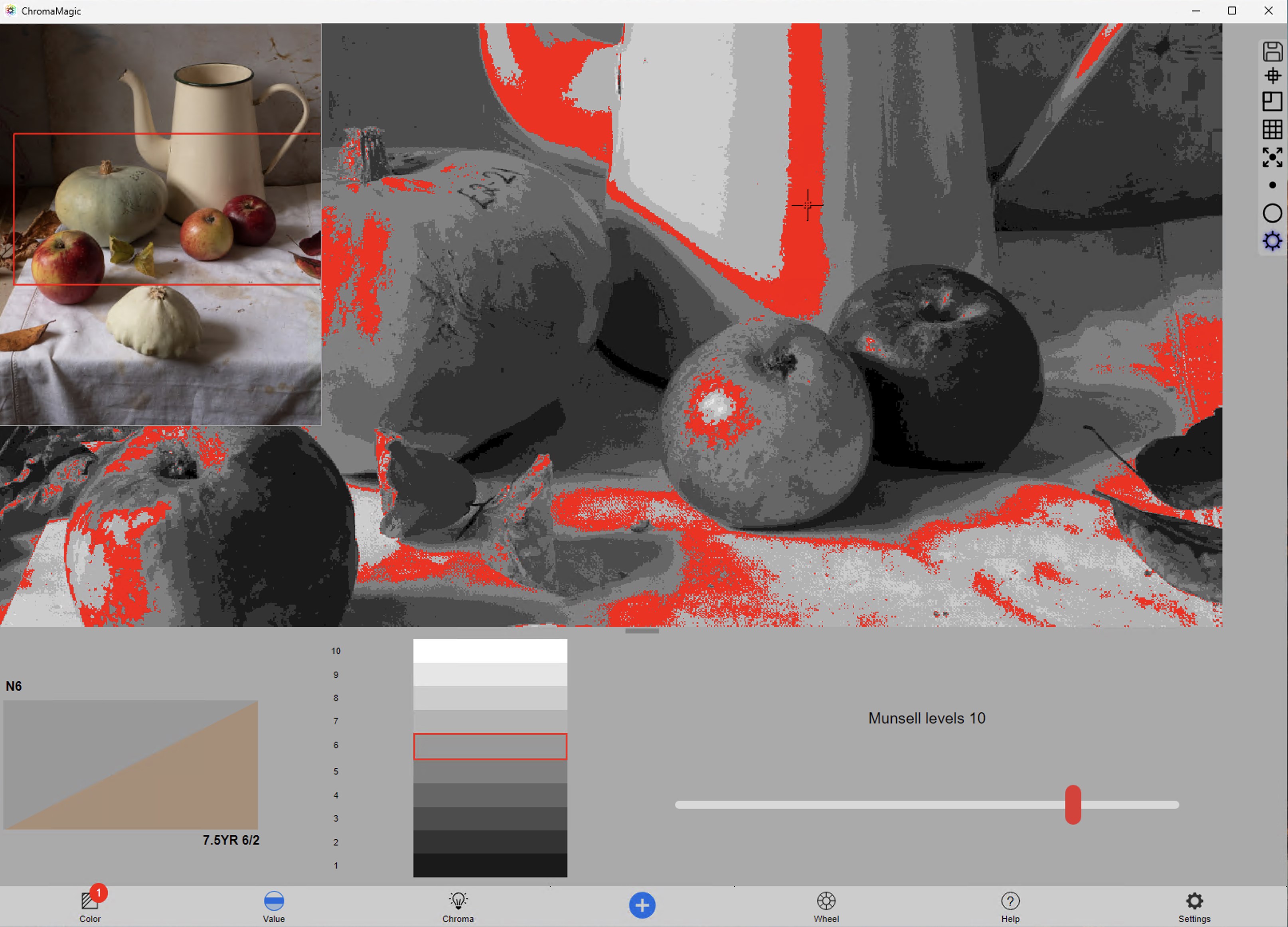
Task: Toggle the picture-in-picture preview
Action: (x=1272, y=102)
